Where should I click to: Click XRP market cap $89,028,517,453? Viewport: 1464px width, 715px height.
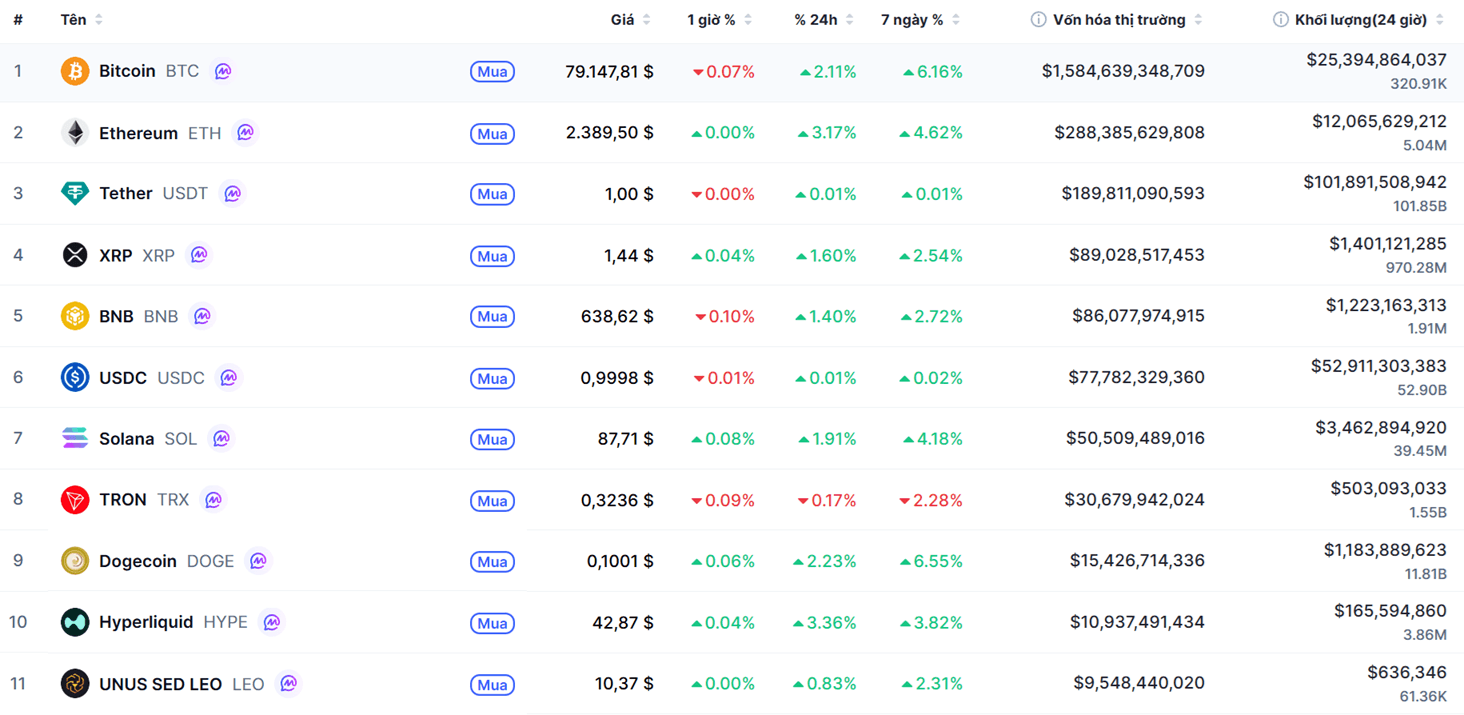coord(1137,255)
